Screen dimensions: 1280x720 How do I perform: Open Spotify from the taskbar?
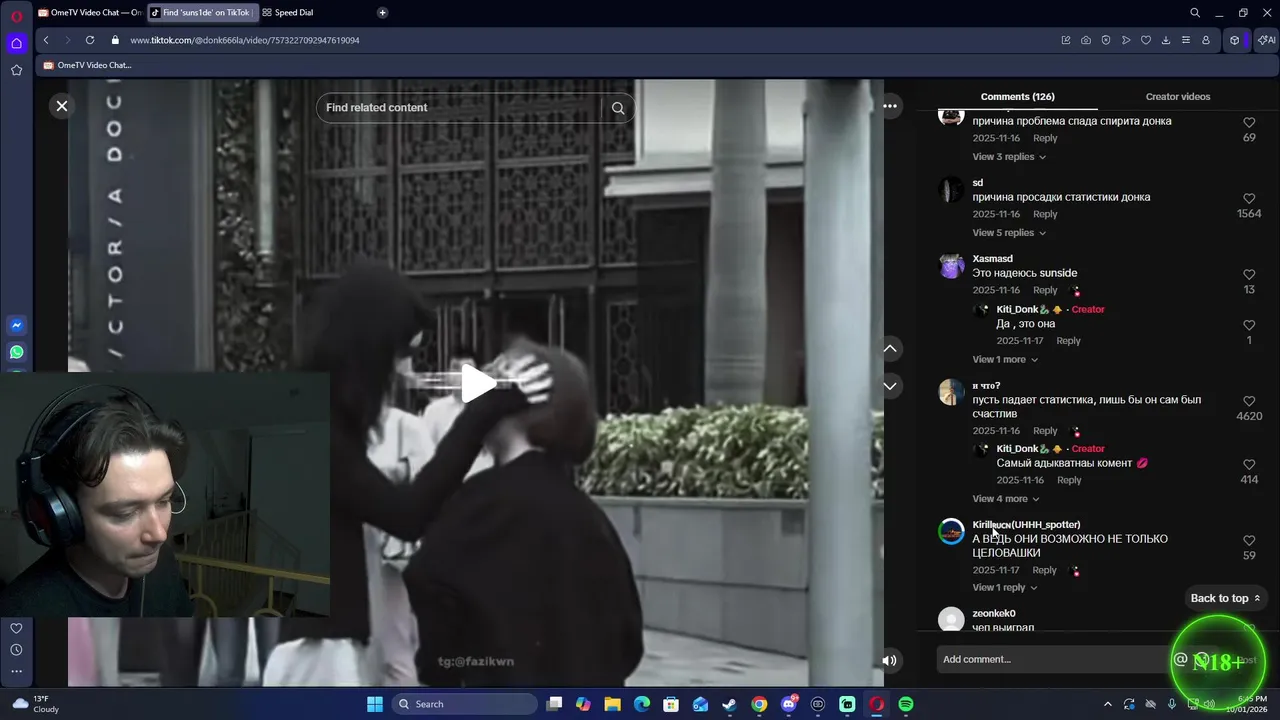pos(905,704)
